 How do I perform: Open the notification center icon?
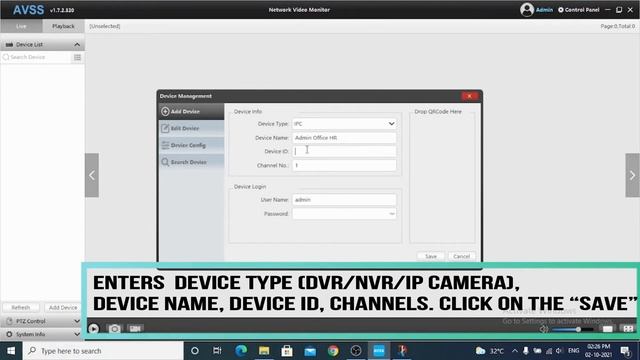click(x=625, y=351)
